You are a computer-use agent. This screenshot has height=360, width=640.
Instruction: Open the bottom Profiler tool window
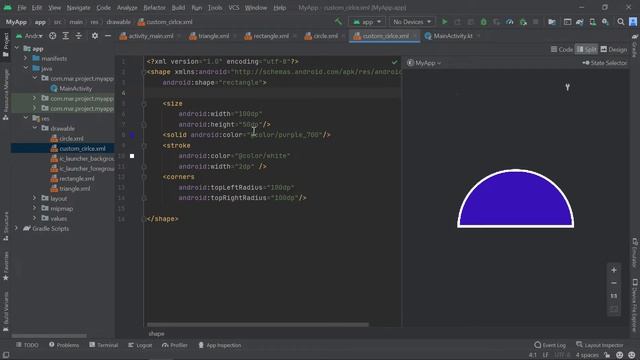point(175,345)
